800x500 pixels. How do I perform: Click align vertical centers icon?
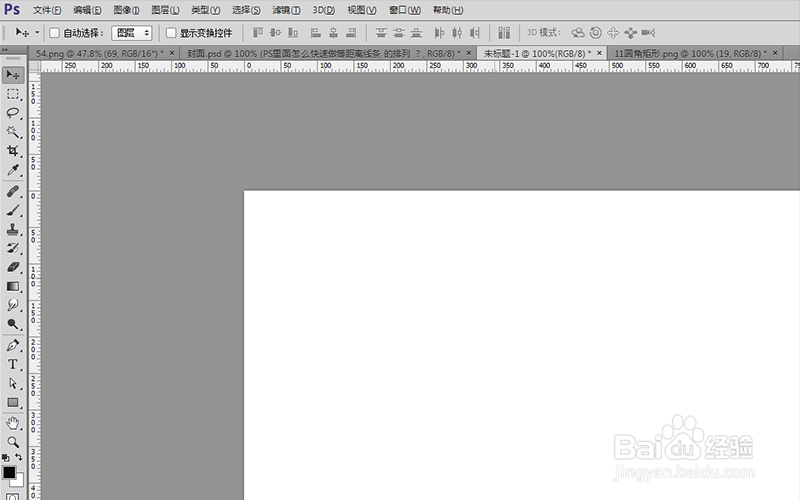pyautogui.click(x=276, y=33)
